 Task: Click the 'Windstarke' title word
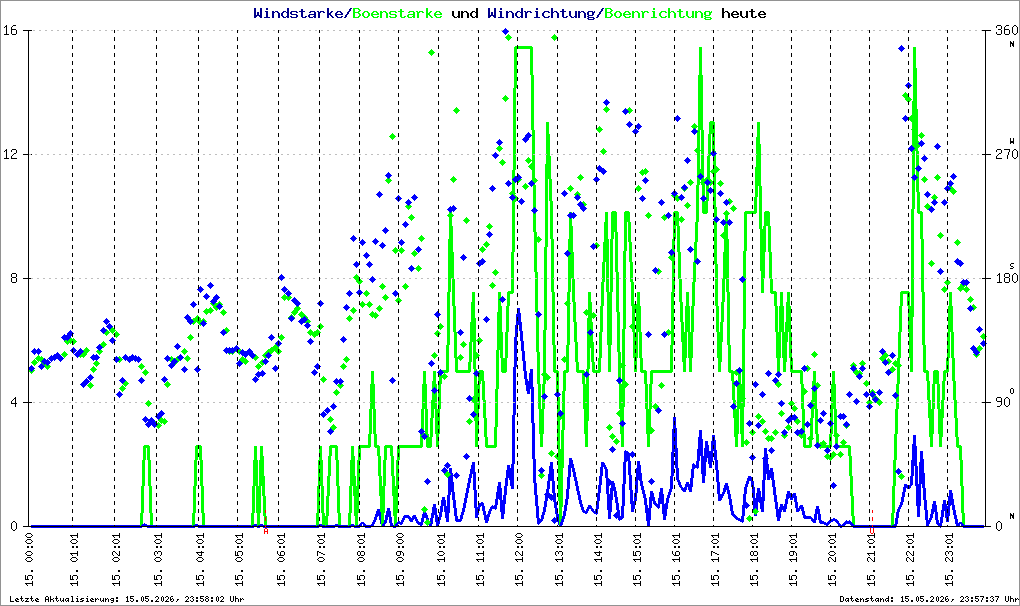(298, 13)
